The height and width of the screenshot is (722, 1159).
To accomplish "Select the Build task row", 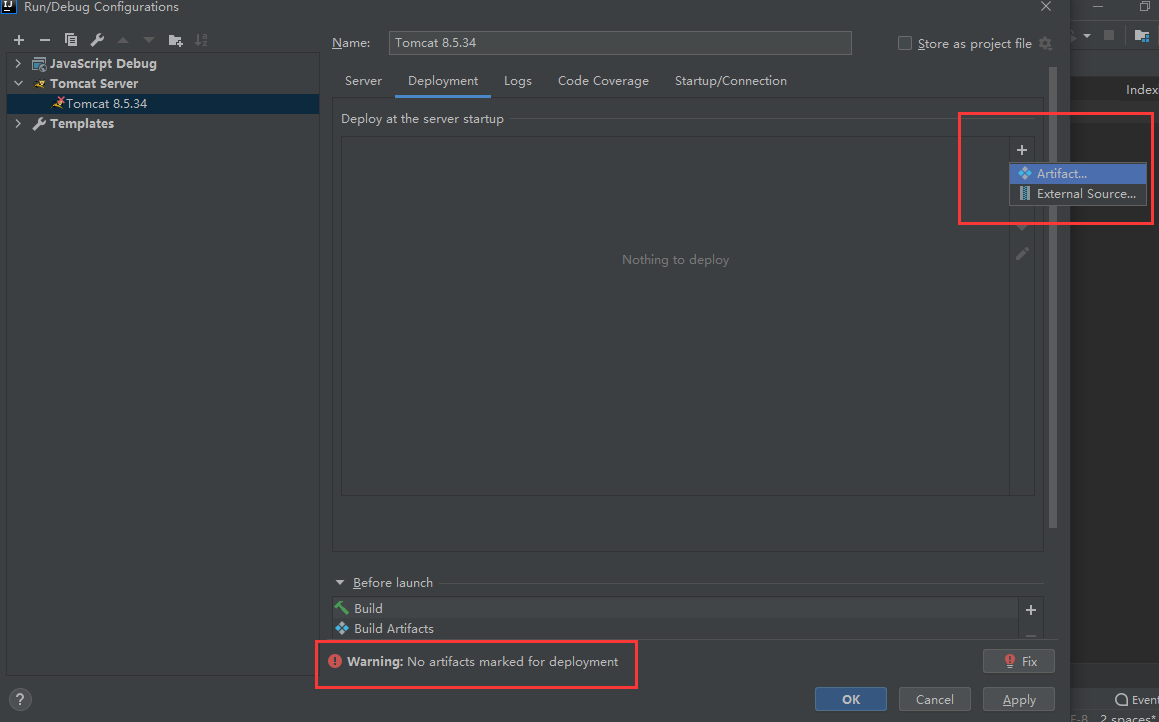I will click(x=675, y=608).
